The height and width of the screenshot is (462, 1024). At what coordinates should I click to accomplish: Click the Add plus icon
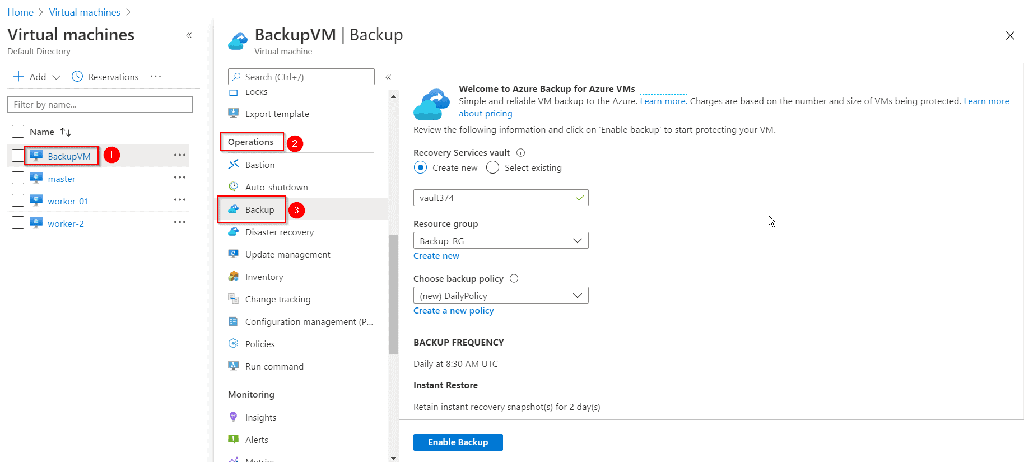point(19,76)
